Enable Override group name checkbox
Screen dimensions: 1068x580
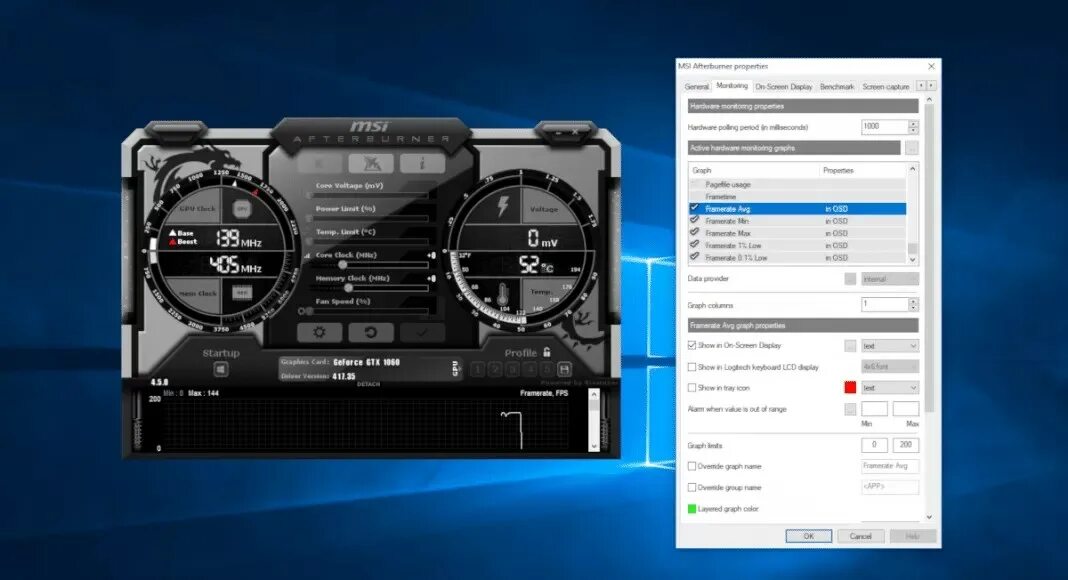pyautogui.click(x=692, y=487)
